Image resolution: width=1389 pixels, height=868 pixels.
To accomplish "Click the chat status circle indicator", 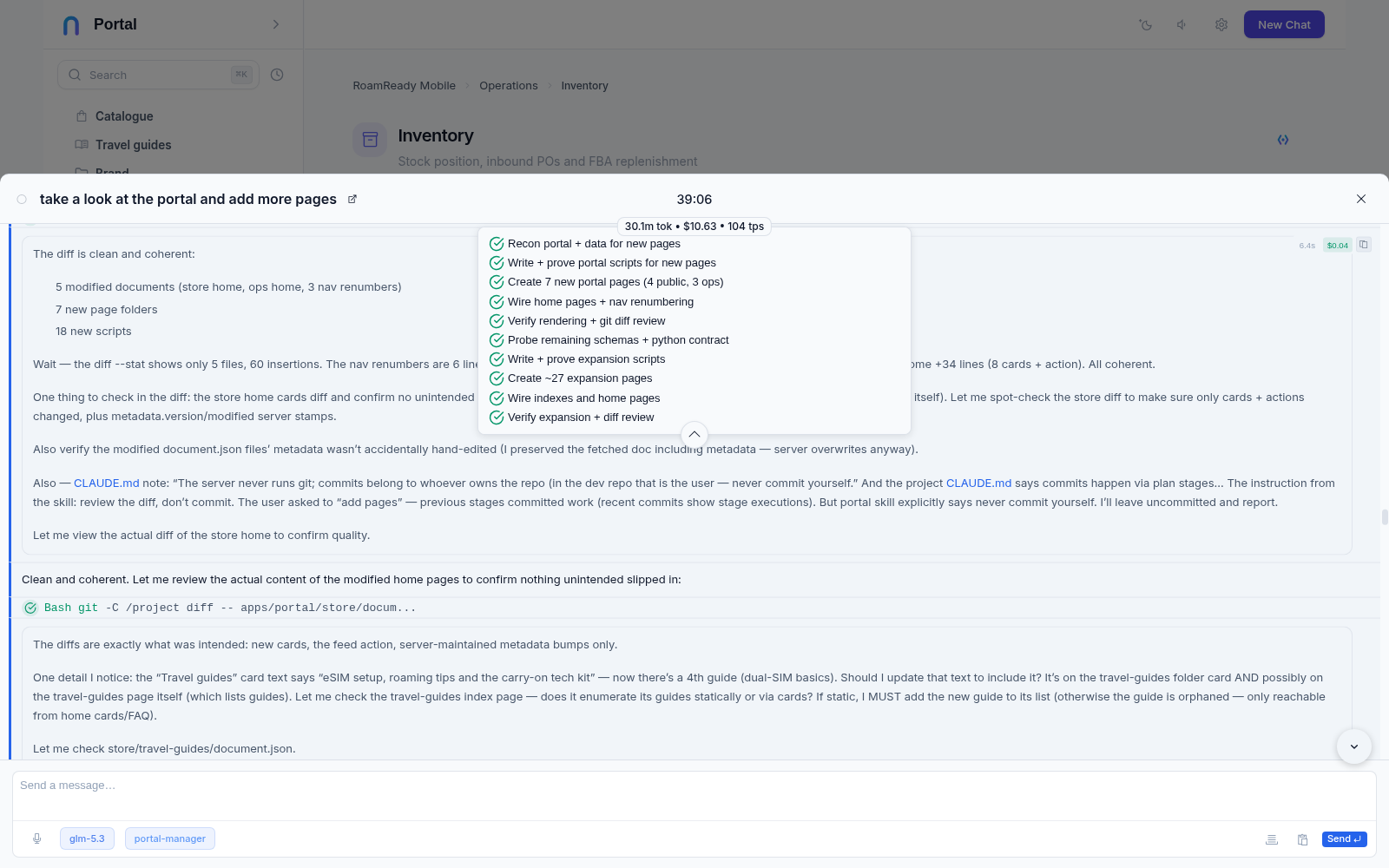I will (22, 200).
